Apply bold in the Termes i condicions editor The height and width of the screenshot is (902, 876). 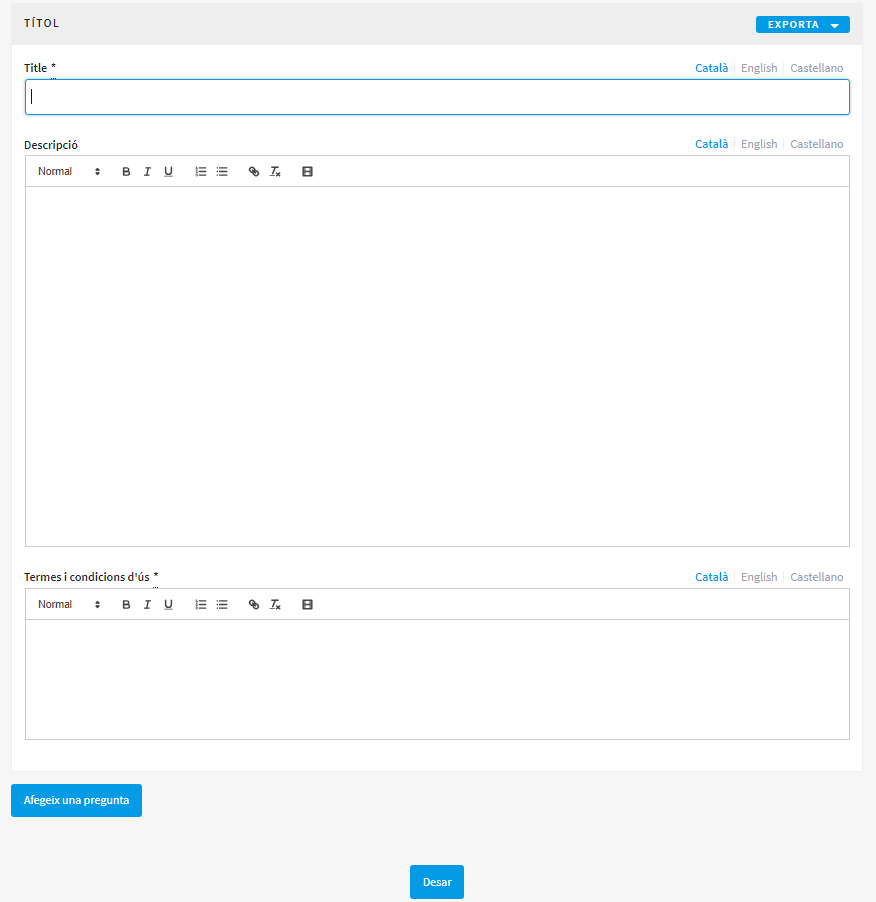pos(125,604)
